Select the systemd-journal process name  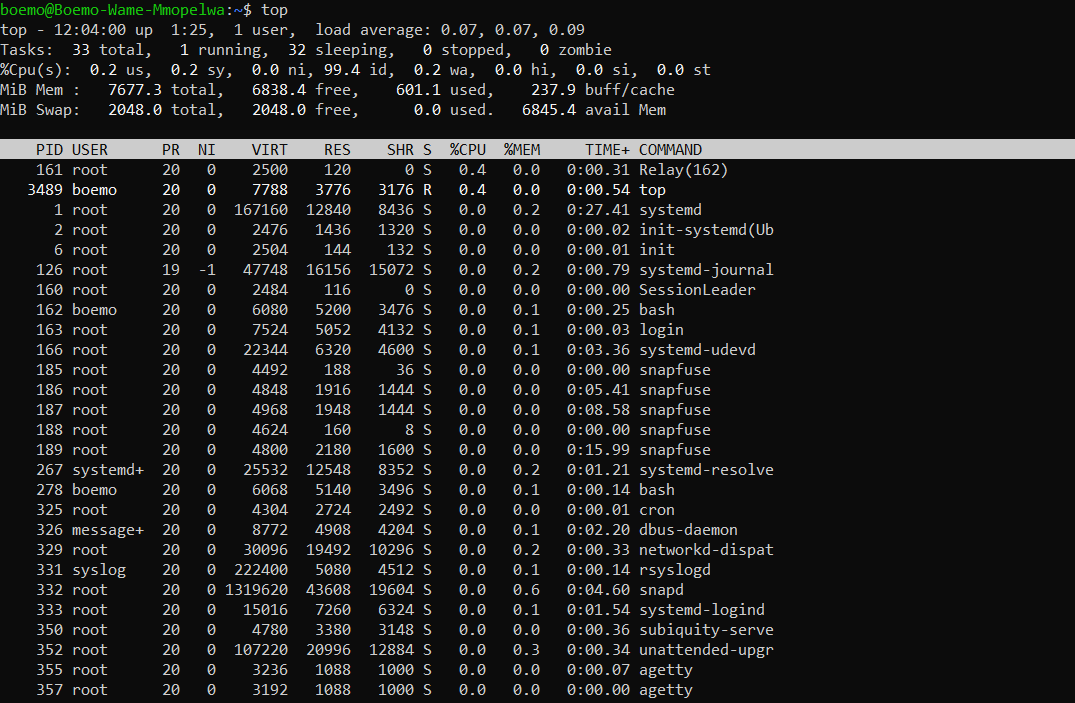706,270
